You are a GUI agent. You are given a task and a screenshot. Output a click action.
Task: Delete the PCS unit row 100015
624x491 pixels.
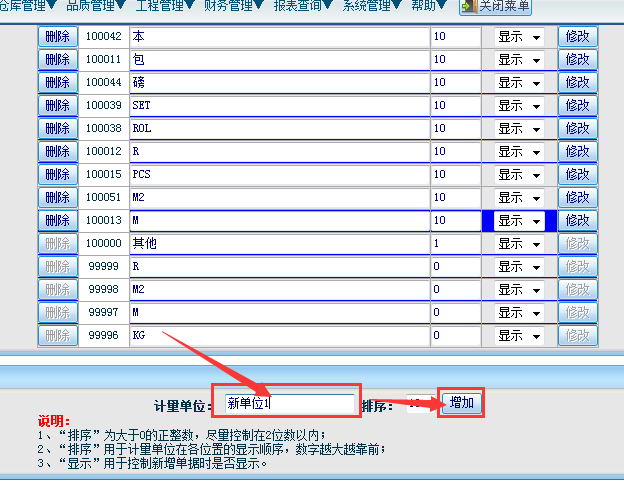click(58, 175)
